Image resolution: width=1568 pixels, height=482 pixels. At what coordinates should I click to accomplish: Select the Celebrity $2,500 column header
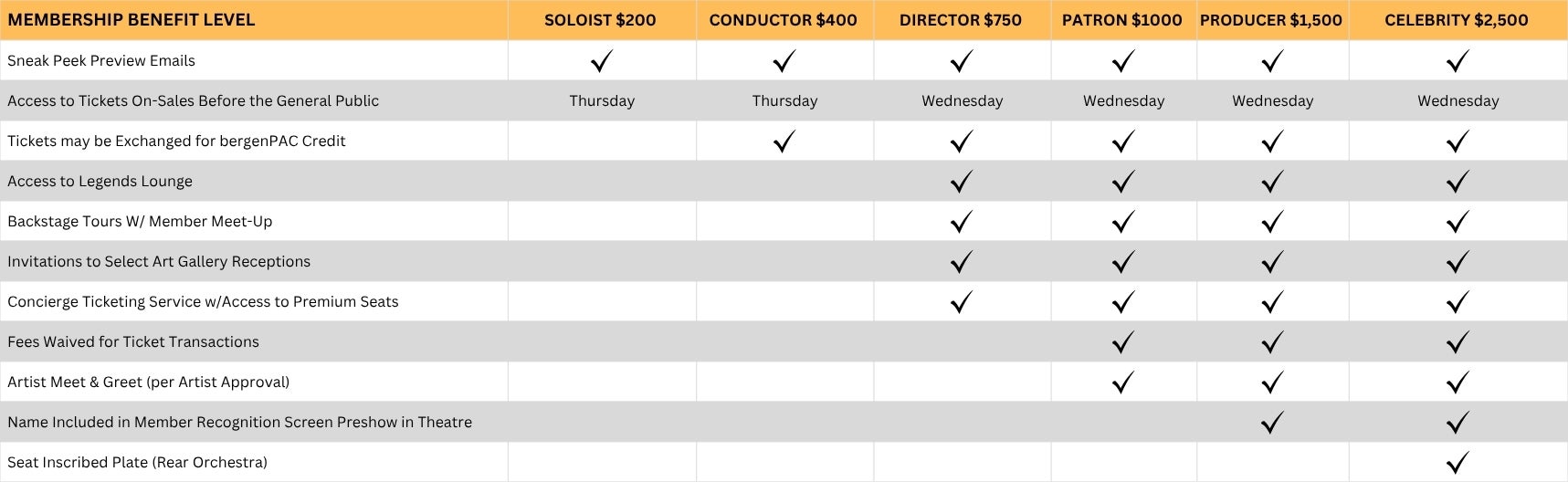tap(1456, 20)
